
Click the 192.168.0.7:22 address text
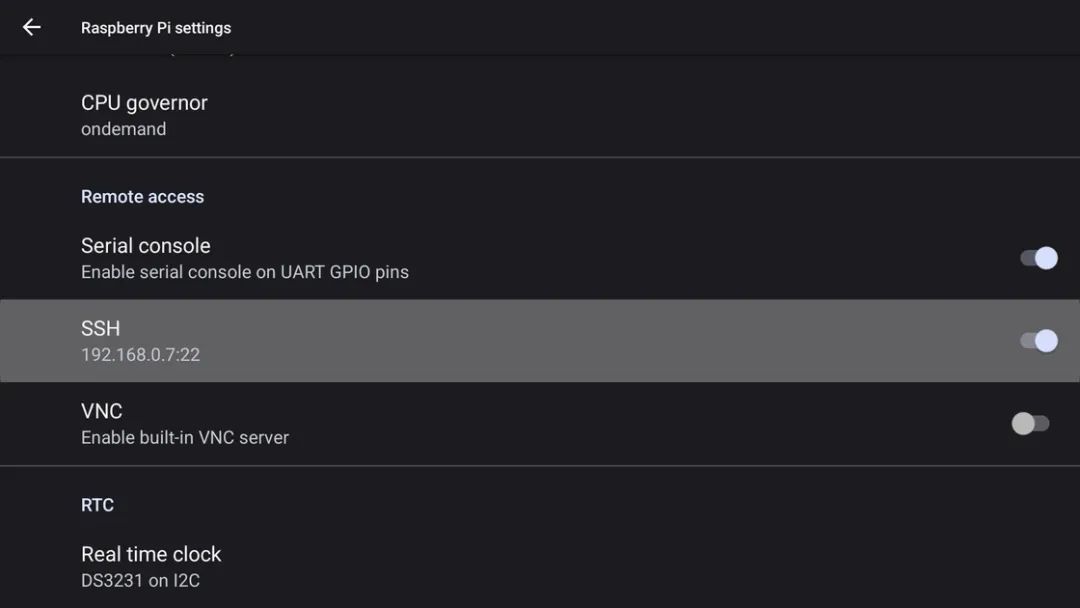[x=141, y=355]
